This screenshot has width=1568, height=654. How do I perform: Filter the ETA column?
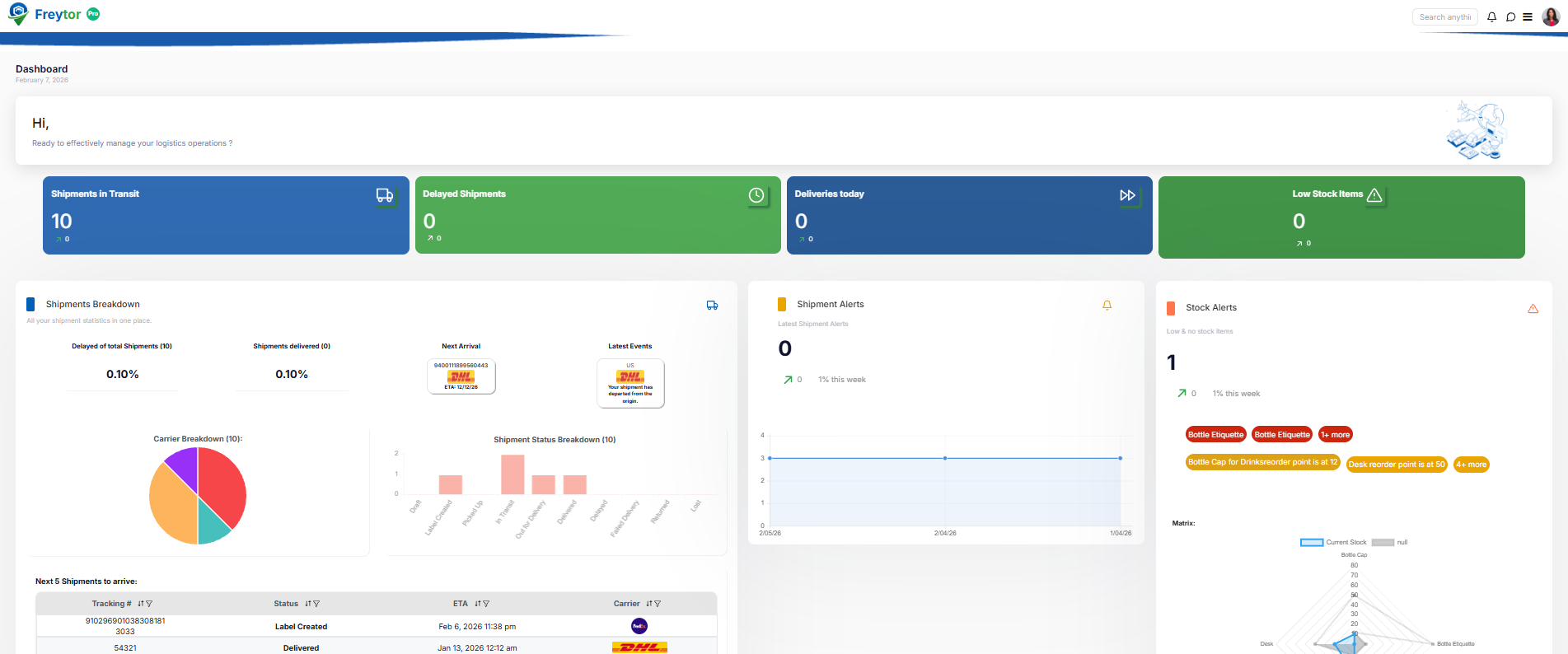pyautogui.click(x=486, y=604)
